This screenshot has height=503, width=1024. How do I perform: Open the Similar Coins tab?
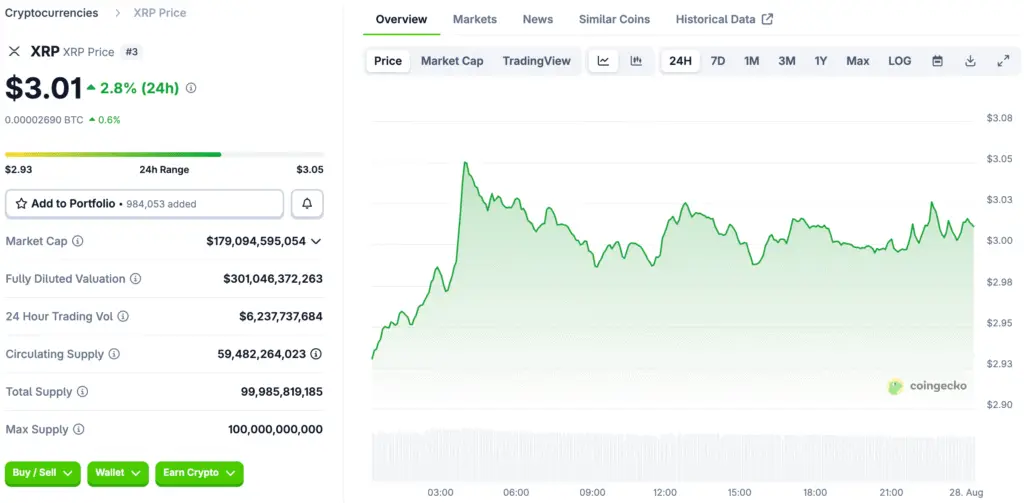(x=615, y=19)
